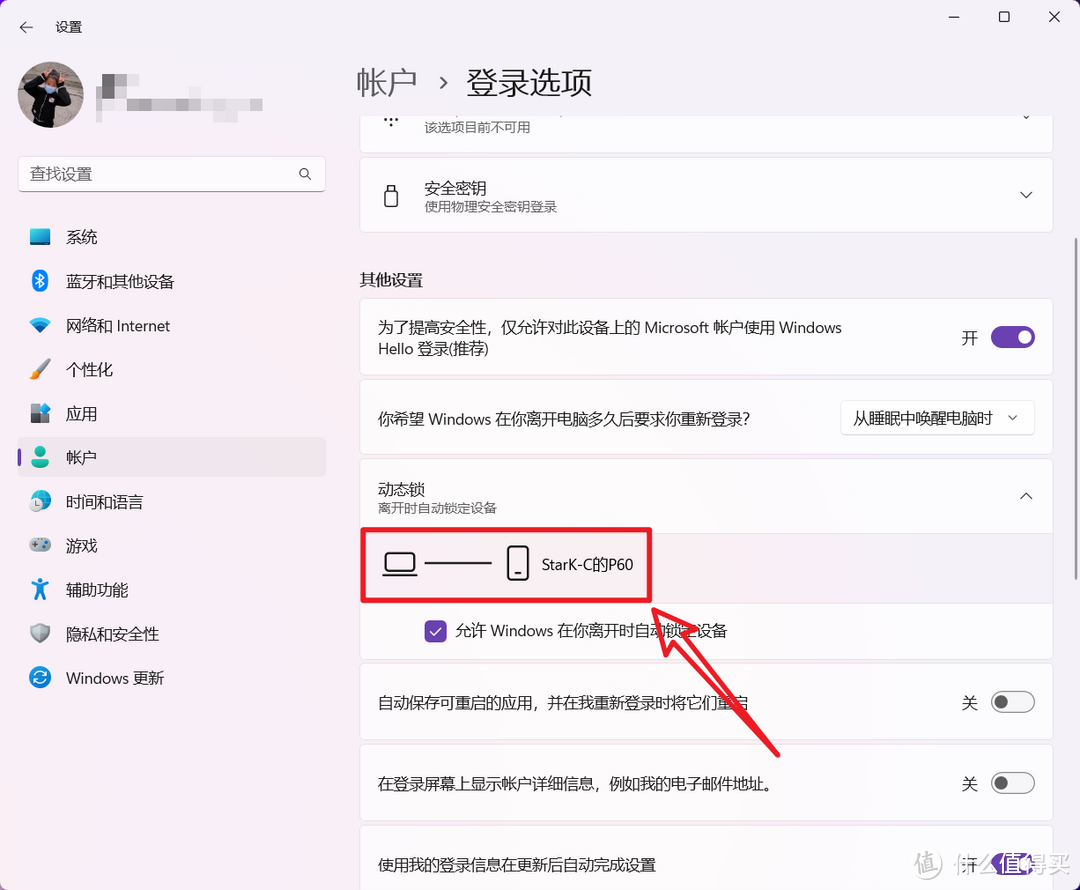Click the 隐私和安全性 shield icon
1080x890 pixels.
(40, 634)
